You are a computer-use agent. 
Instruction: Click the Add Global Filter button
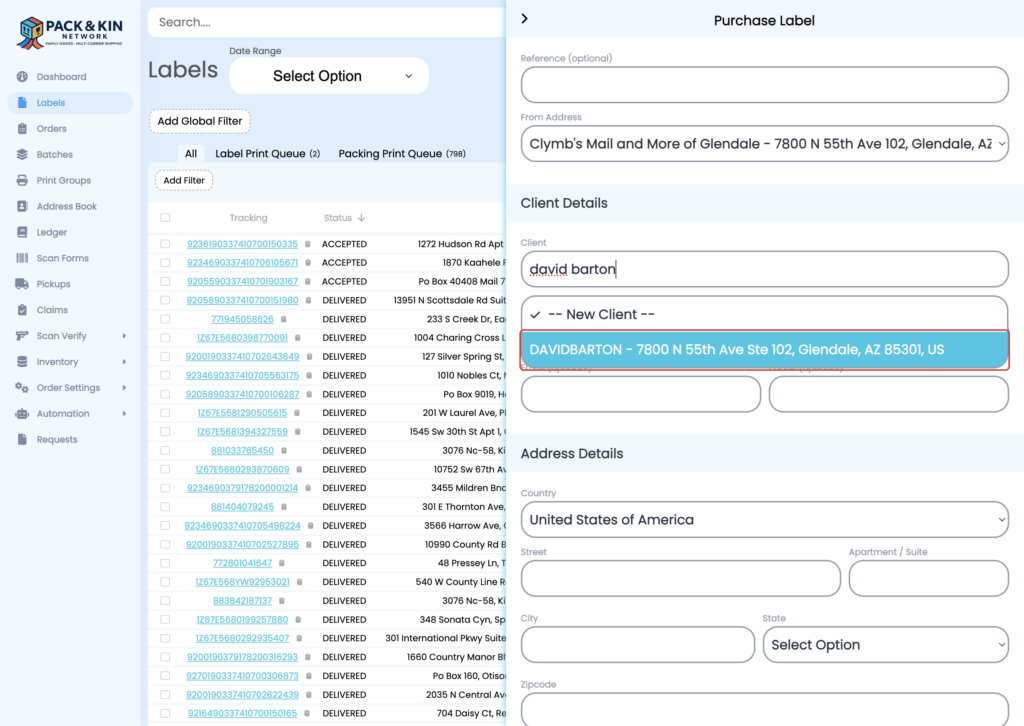(199, 121)
